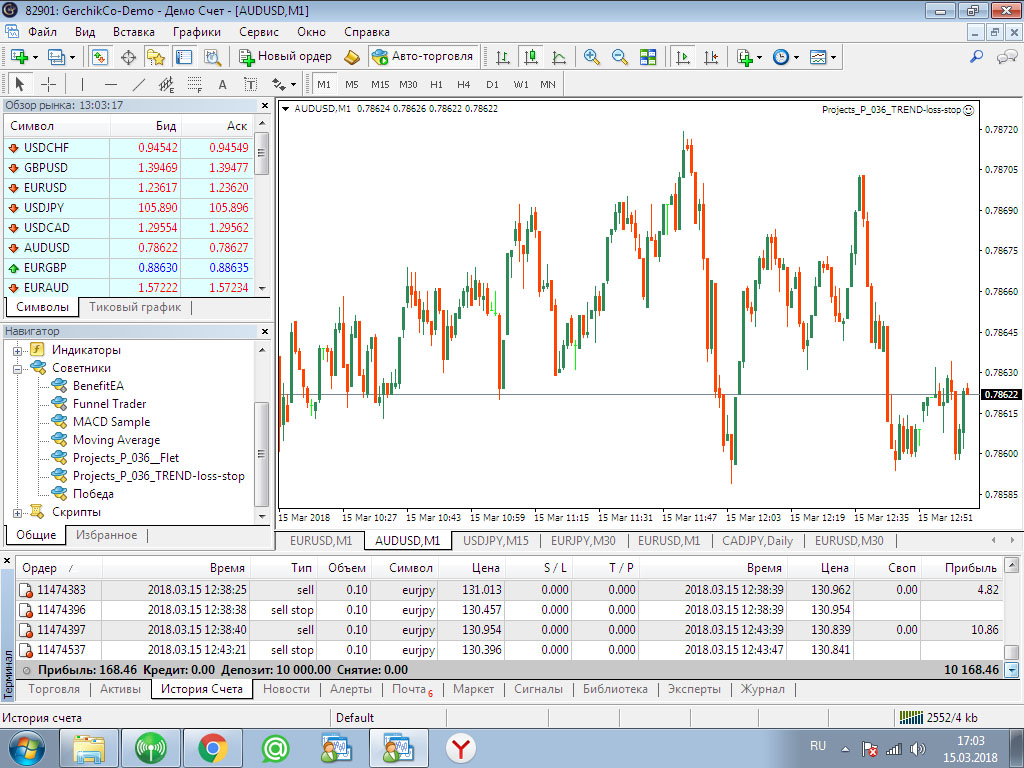Switch chart to bar chart icon
Image resolution: width=1024 pixels, height=768 pixels.
[503, 57]
